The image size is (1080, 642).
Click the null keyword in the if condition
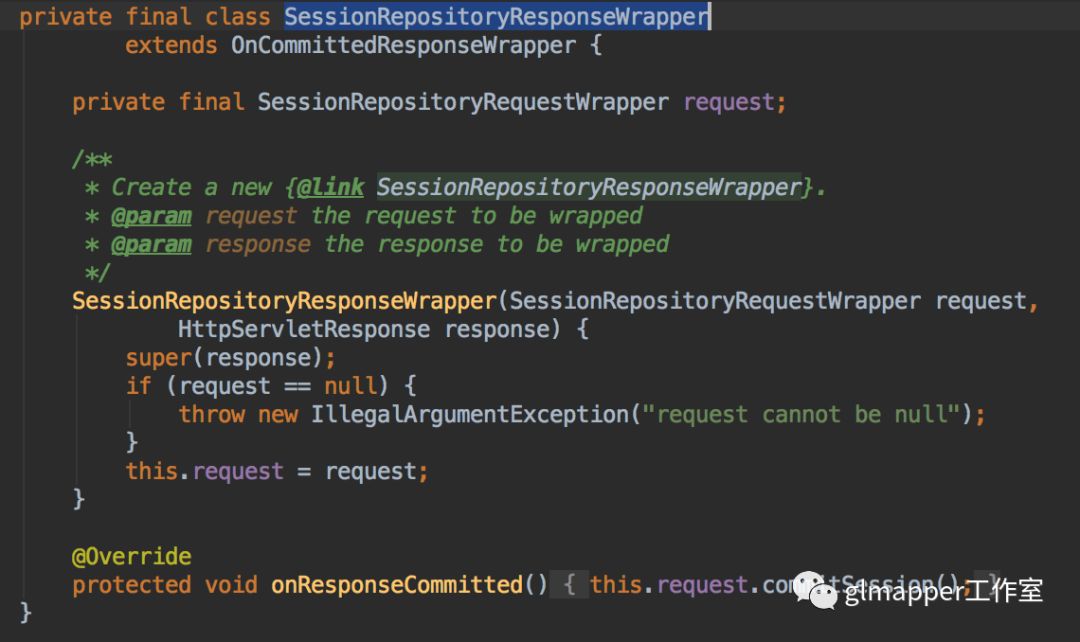[x=351, y=386]
